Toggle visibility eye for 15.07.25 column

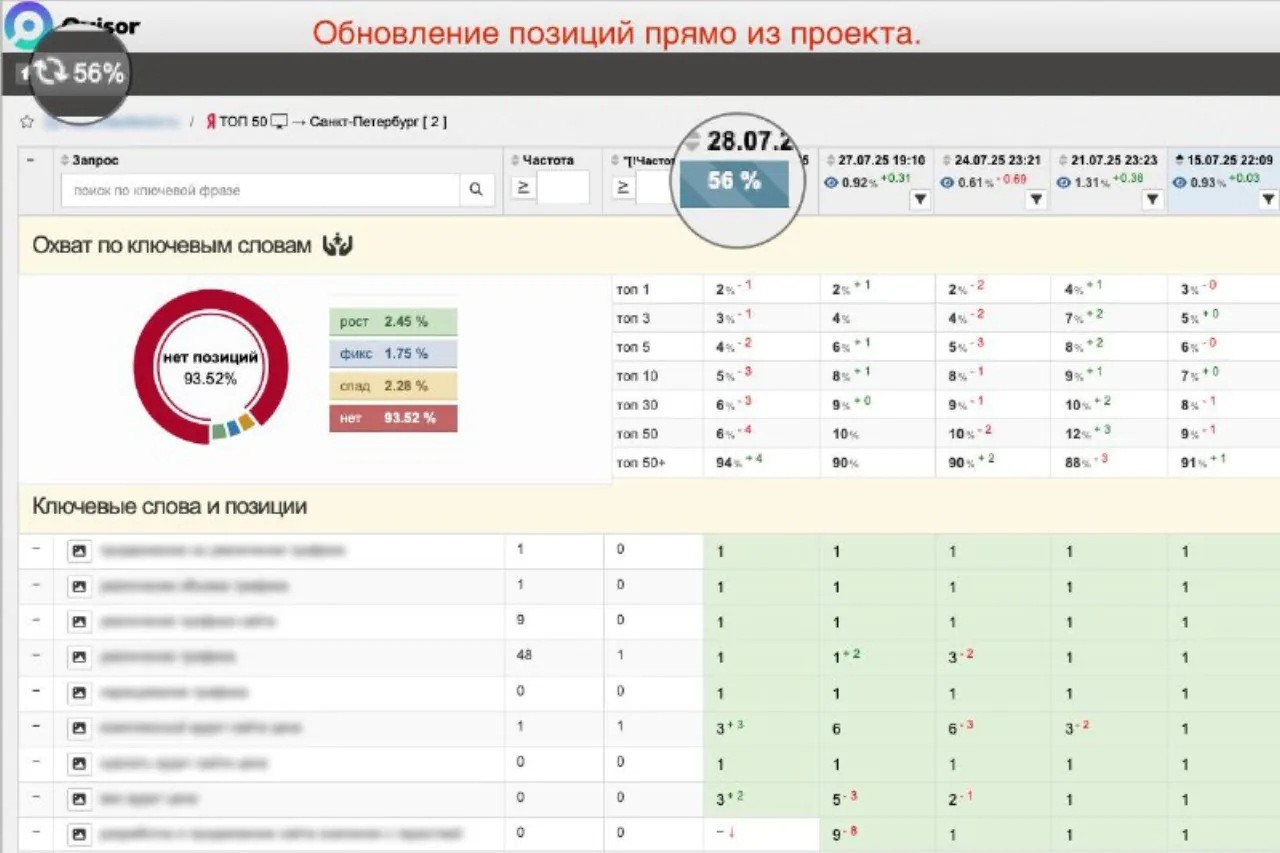point(1180,182)
